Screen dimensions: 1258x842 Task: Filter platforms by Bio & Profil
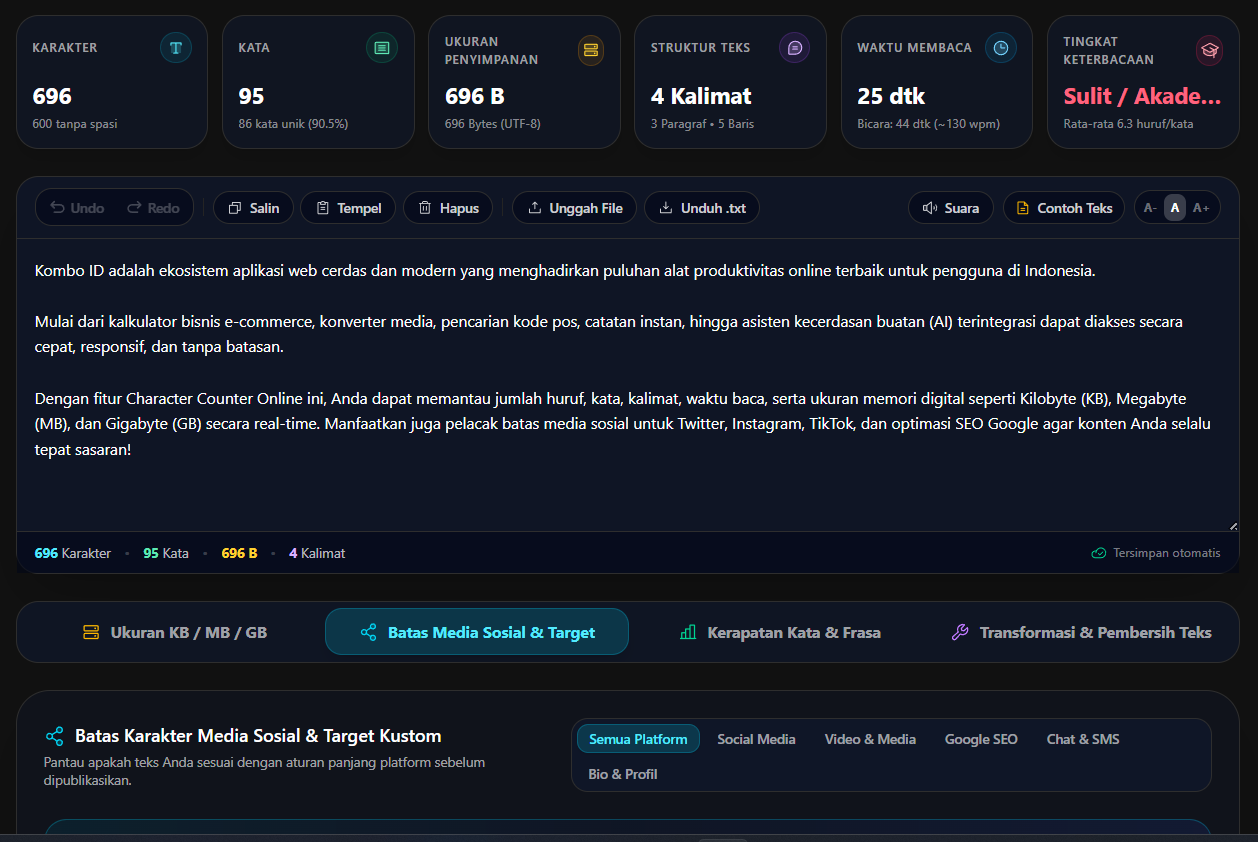pyautogui.click(x=623, y=774)
